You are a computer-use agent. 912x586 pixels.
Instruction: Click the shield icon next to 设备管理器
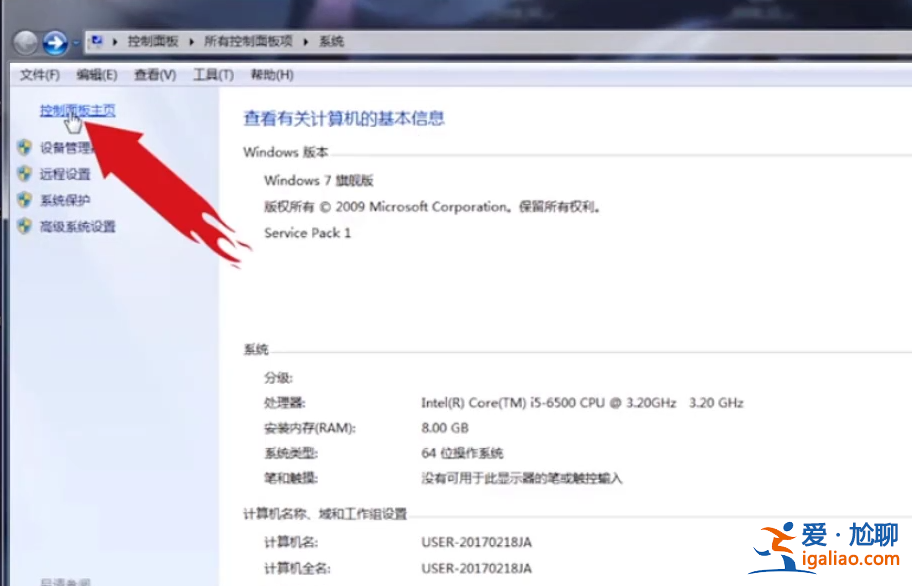point(24,148)
